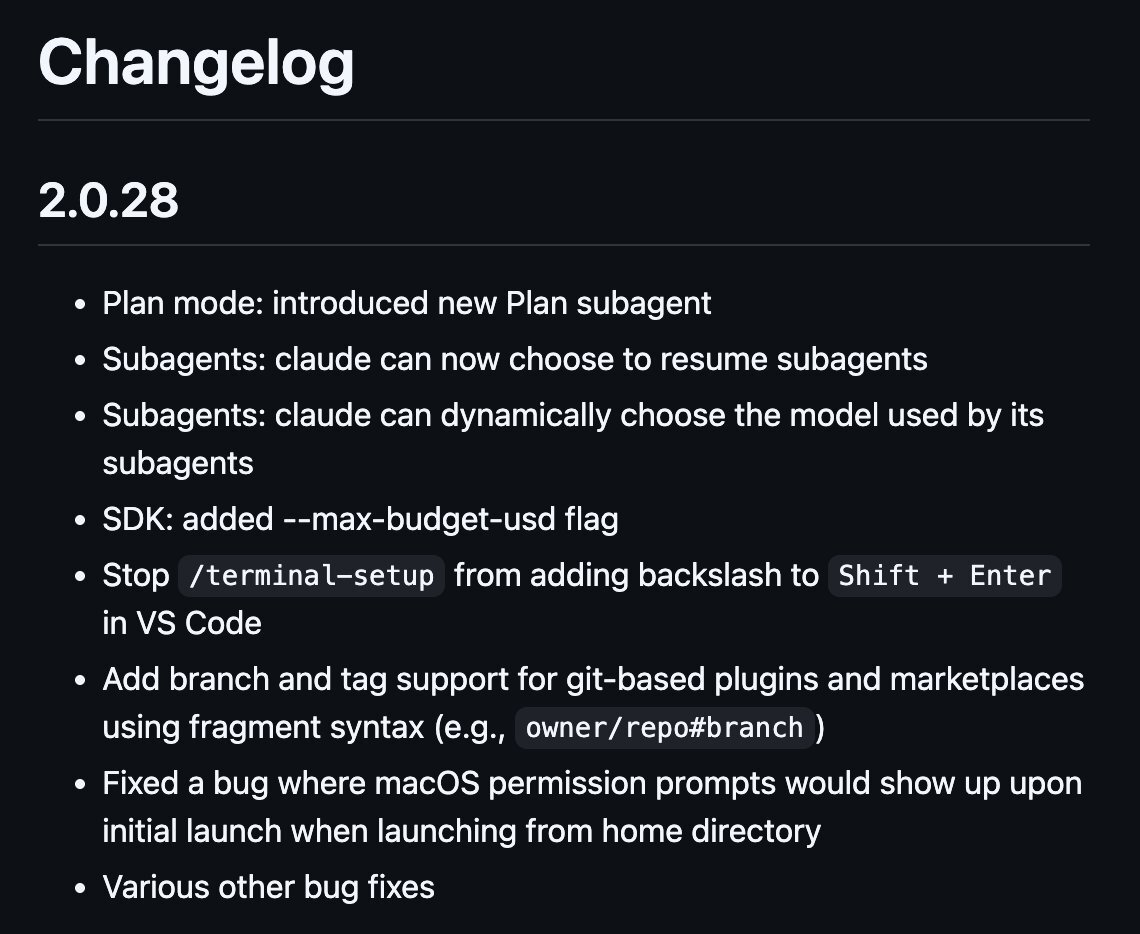
Task: Click the "2.0.28" version heading
Action: point(108,201)
